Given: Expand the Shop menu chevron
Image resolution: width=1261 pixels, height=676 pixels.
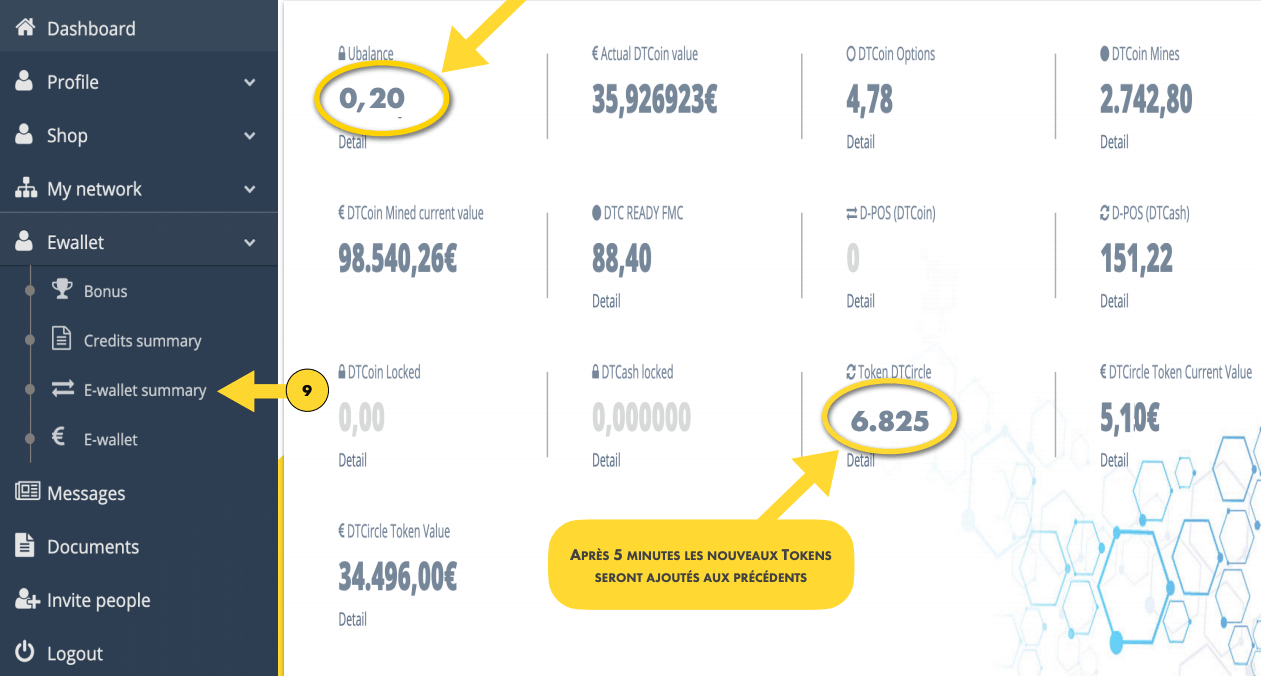Looking at the screenshot, I should click(250, 135).
